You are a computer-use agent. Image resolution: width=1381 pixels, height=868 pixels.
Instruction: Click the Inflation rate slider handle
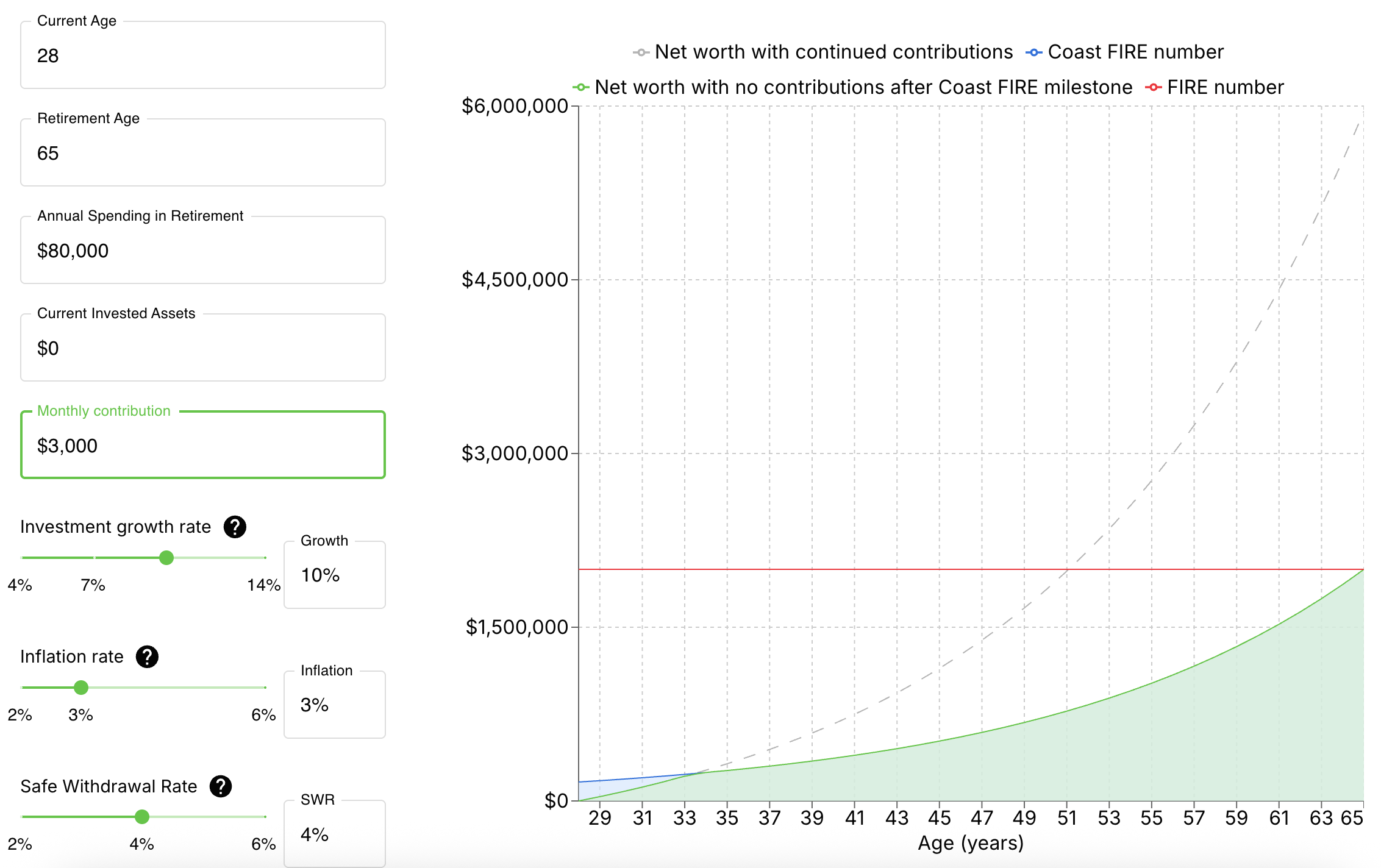point(81,688)
